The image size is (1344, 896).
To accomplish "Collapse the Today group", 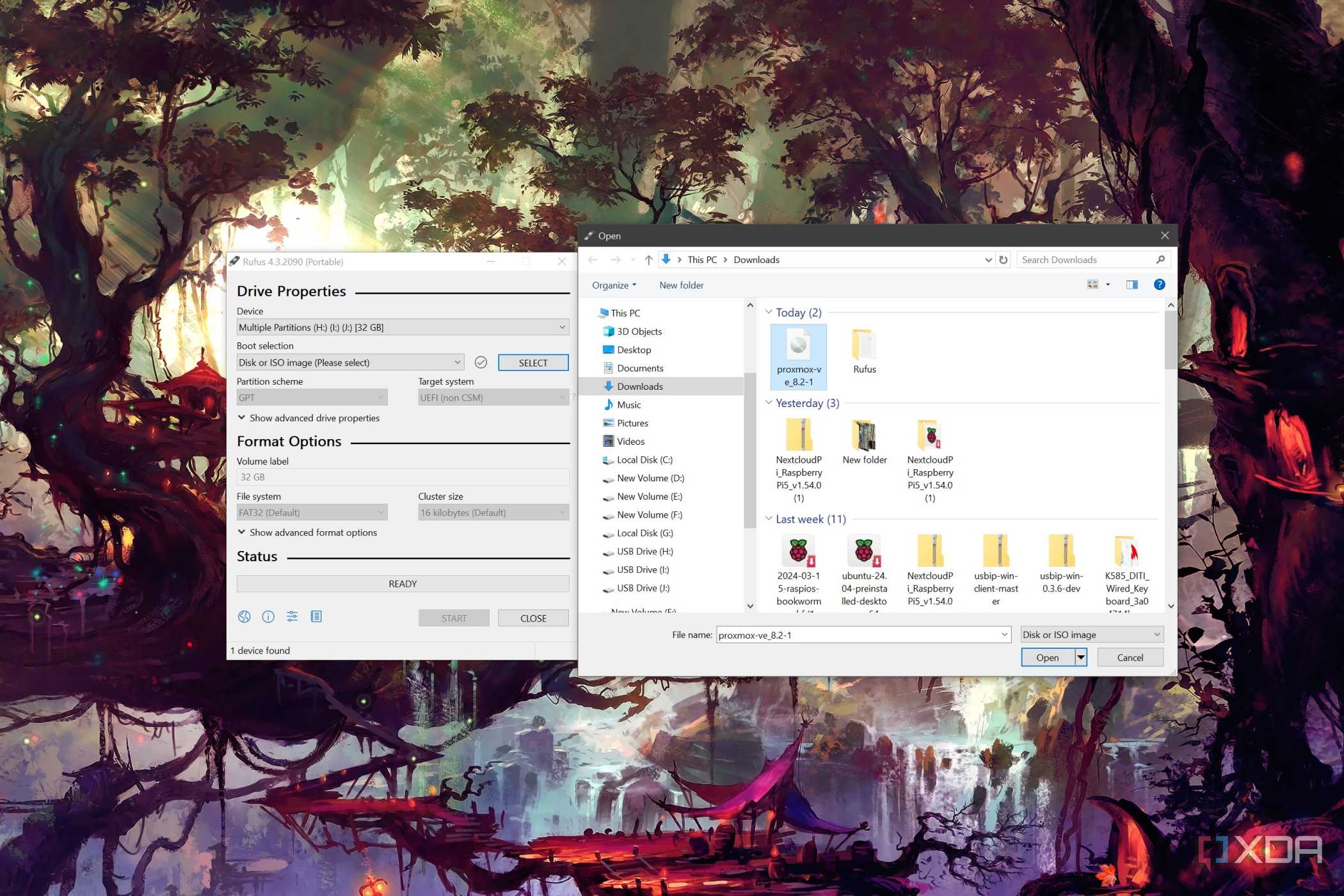I will click(x=769, y=312).
